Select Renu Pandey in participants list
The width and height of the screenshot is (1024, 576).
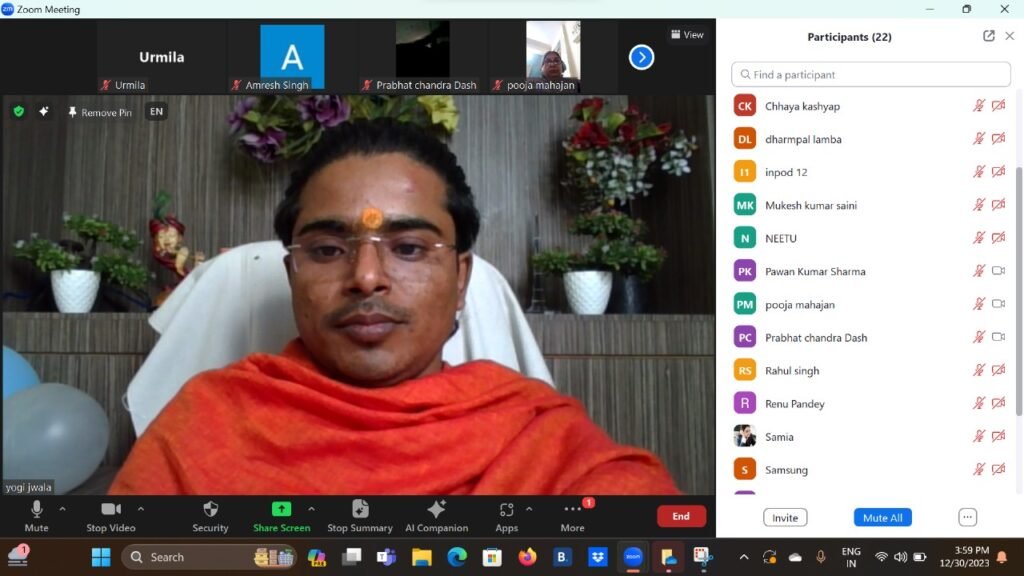pos(794,404)
